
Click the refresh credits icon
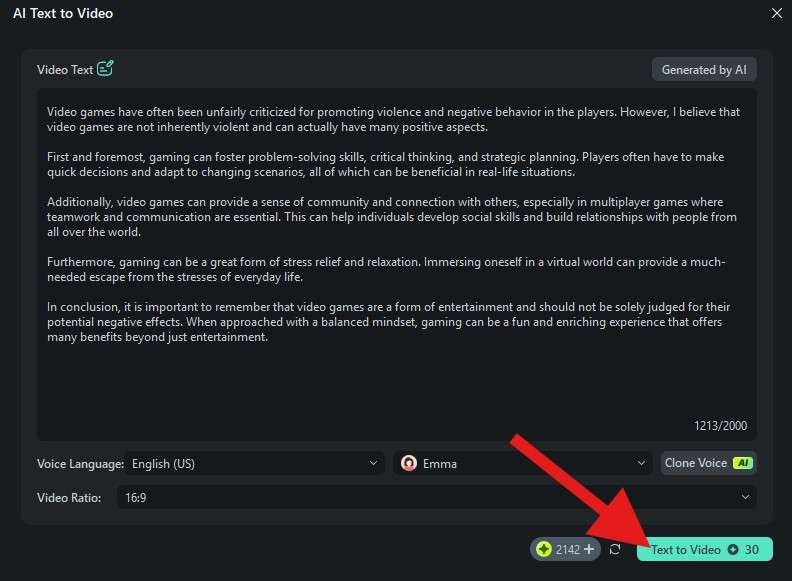click(615, 549)
